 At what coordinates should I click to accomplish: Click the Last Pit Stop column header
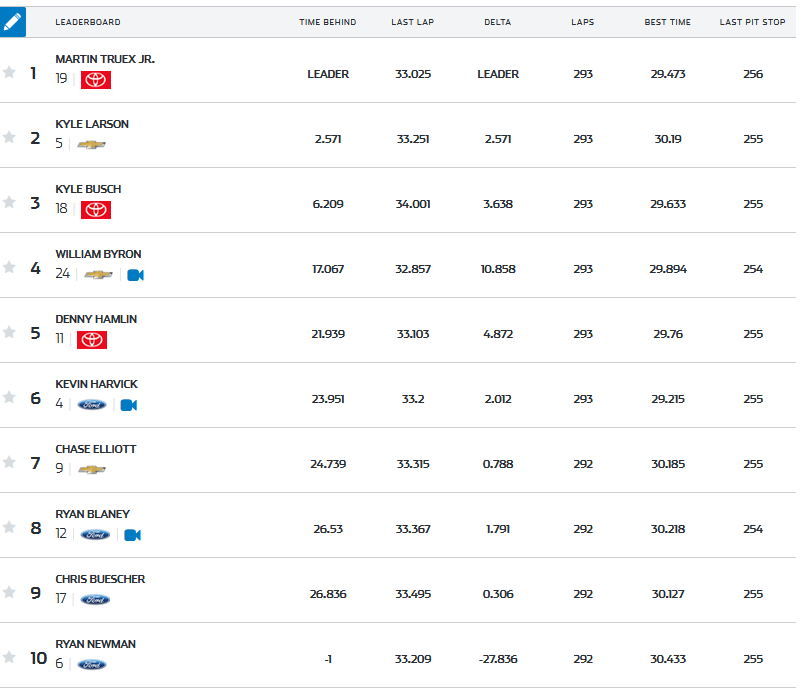coord(752,22)
